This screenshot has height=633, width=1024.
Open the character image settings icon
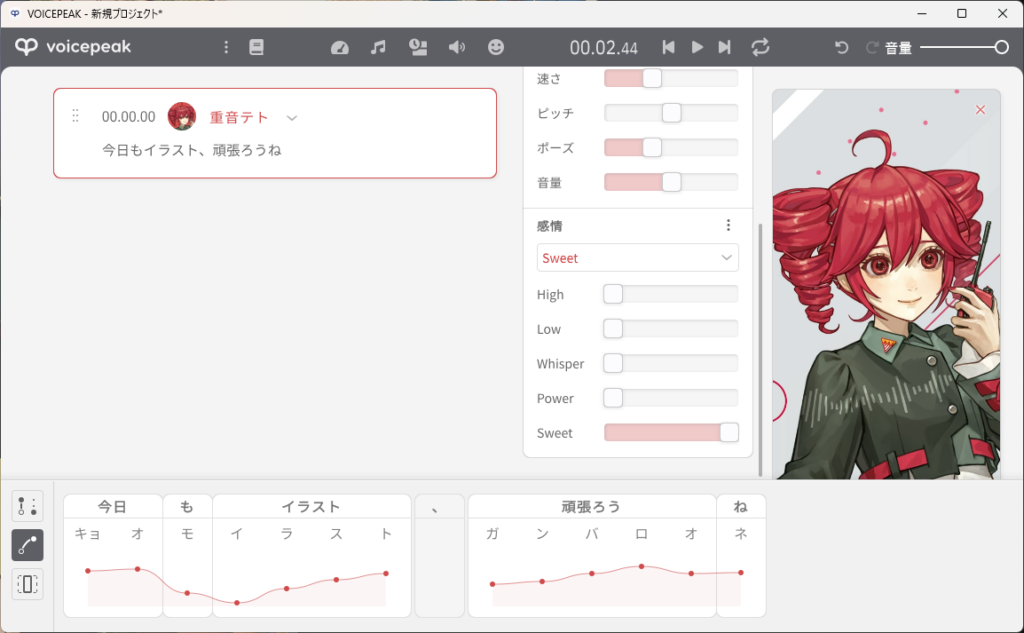418,47
